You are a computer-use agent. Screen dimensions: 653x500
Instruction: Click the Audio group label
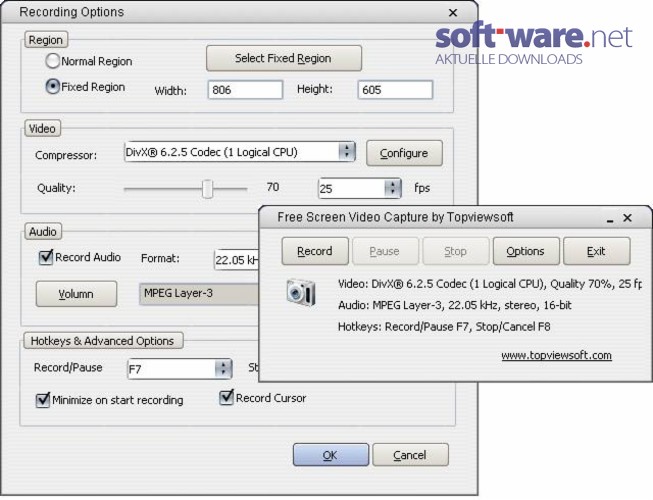[43, 231]
